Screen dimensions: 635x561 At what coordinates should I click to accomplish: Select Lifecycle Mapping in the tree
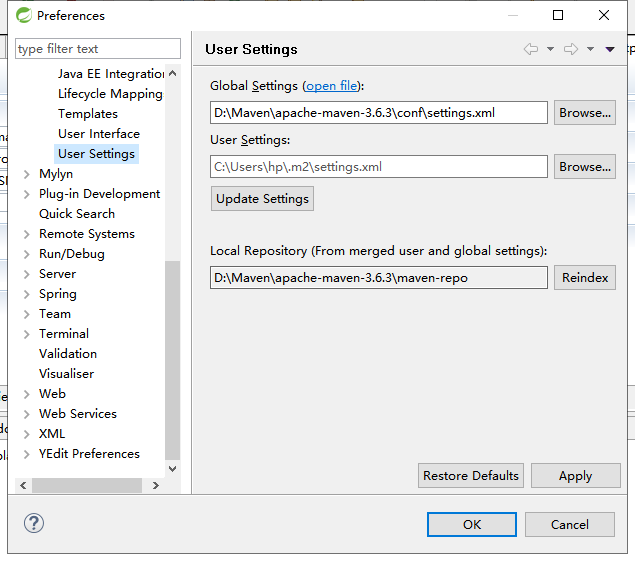pos(110,94)
